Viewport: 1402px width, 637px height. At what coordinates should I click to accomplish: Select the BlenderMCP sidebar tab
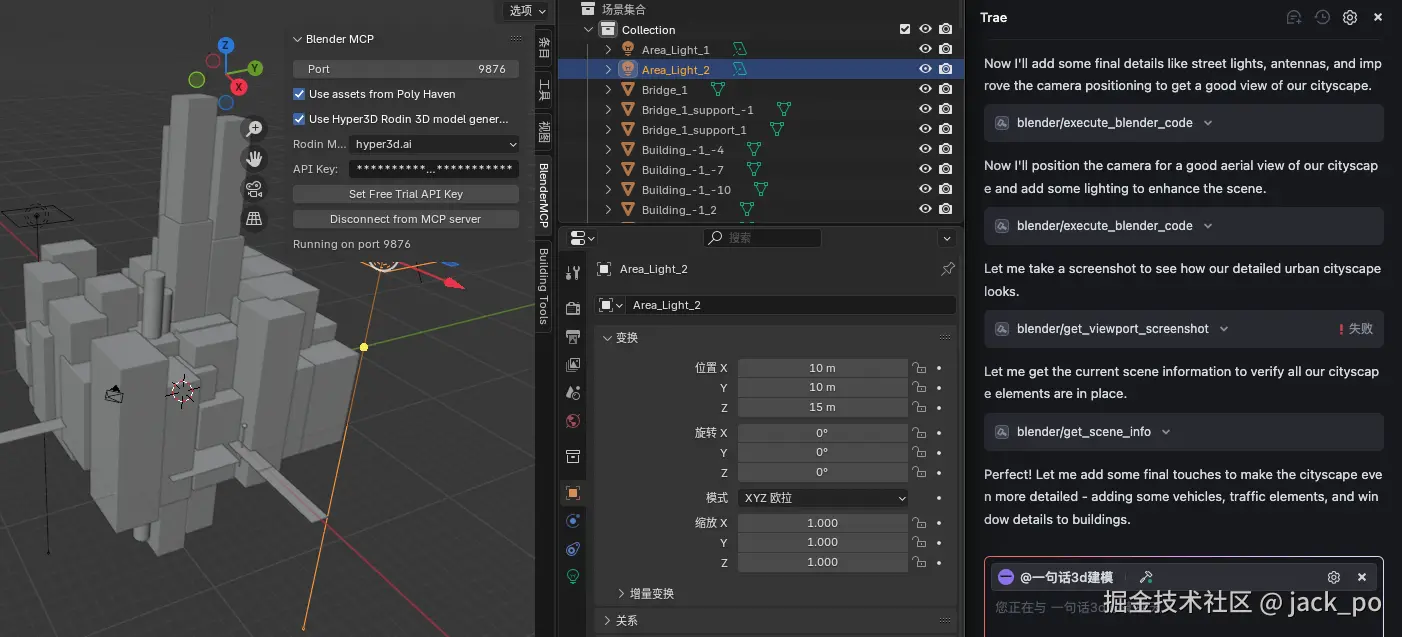pyautogui.click(x=544, y=195)
